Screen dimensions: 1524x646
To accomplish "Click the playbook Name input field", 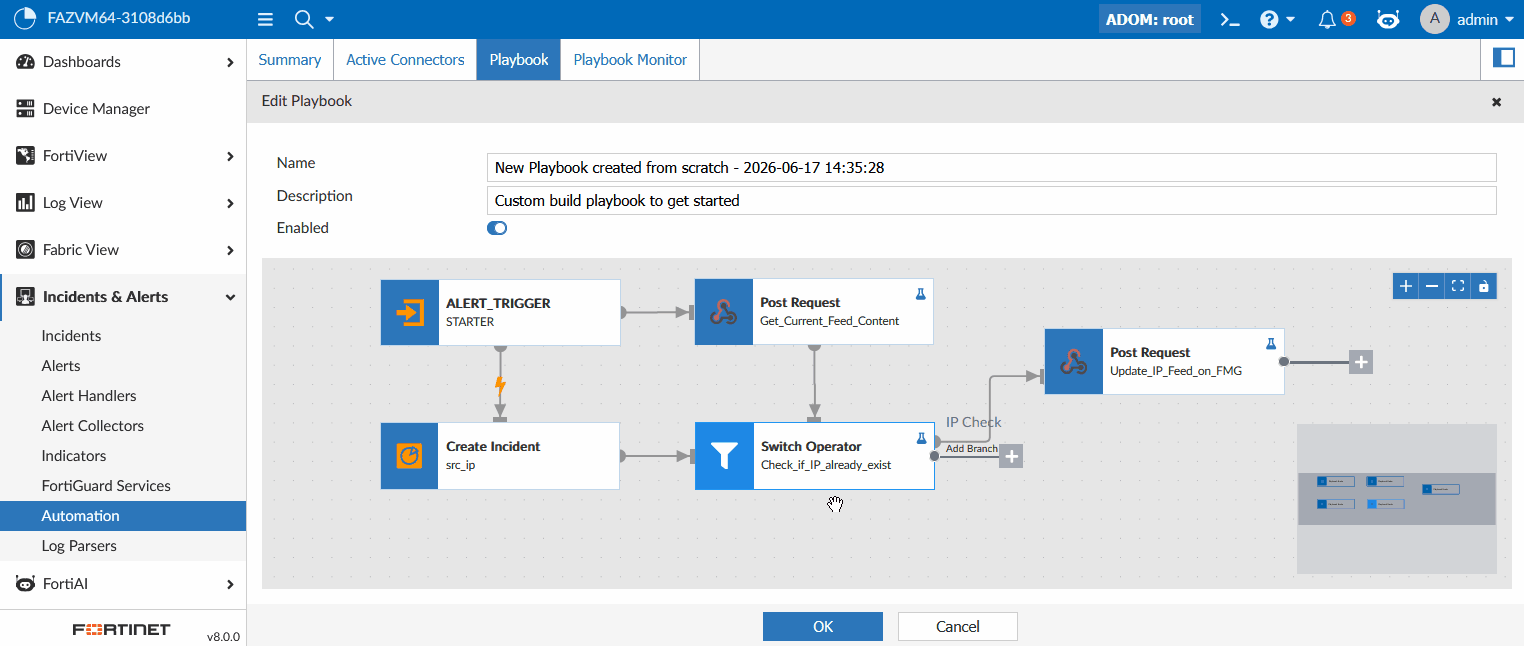I will click(991, 167).
